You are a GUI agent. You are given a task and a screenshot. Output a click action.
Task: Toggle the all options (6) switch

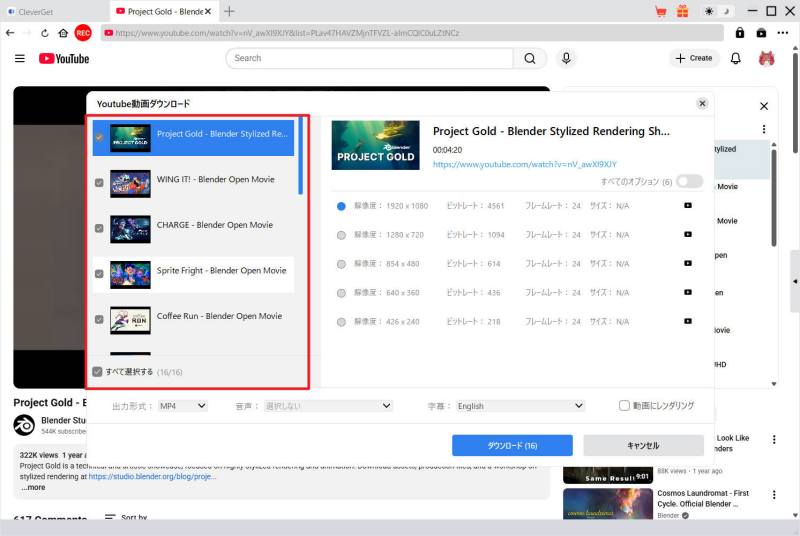coord(689,182)
